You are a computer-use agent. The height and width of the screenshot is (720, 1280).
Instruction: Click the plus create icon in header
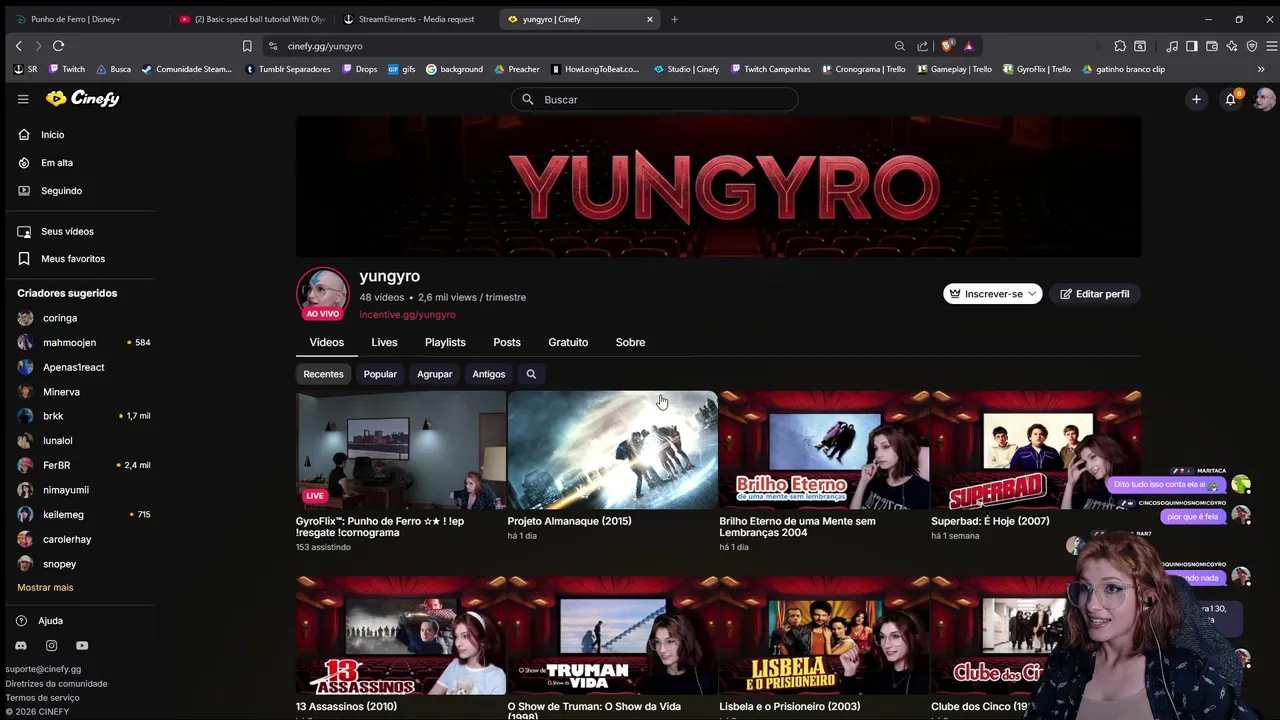[x=1196, y=99]
